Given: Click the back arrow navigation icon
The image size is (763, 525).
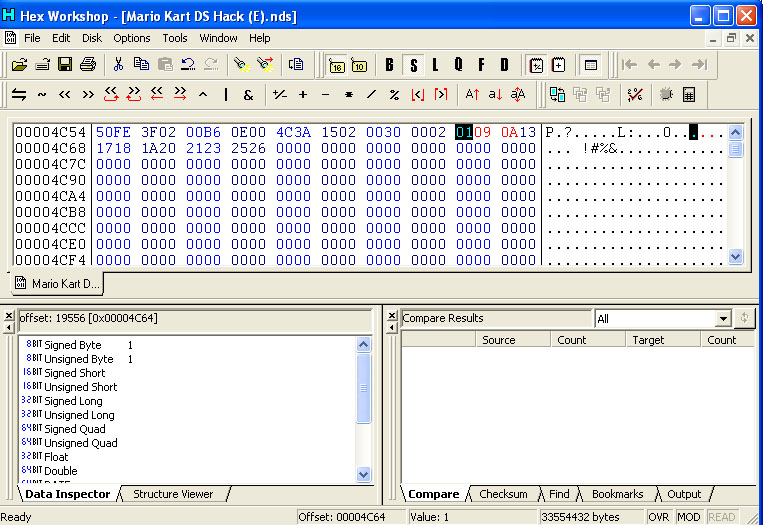Looking at the screenshot, I should tap(653, 65).
